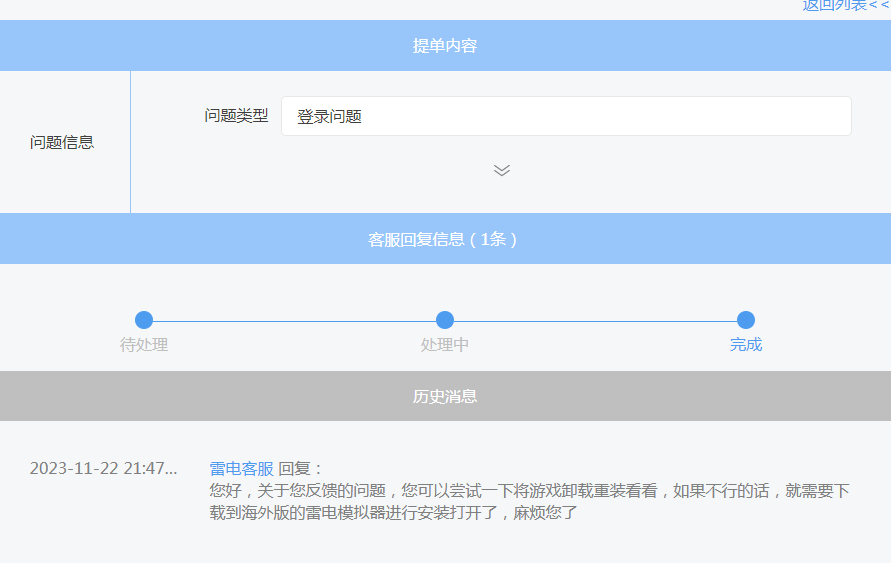
Task: Expand the double chevron under 问题类型
Action: pos(502,170)
